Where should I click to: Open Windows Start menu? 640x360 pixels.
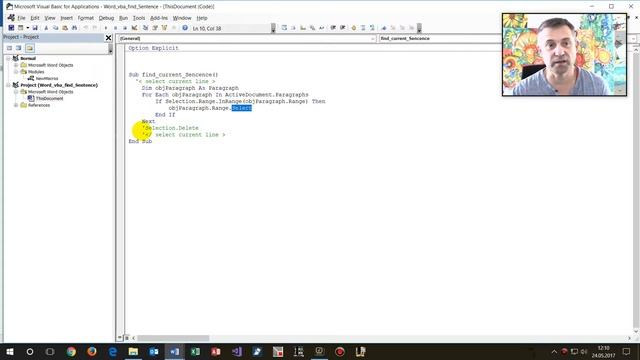(x=9, y=351)
